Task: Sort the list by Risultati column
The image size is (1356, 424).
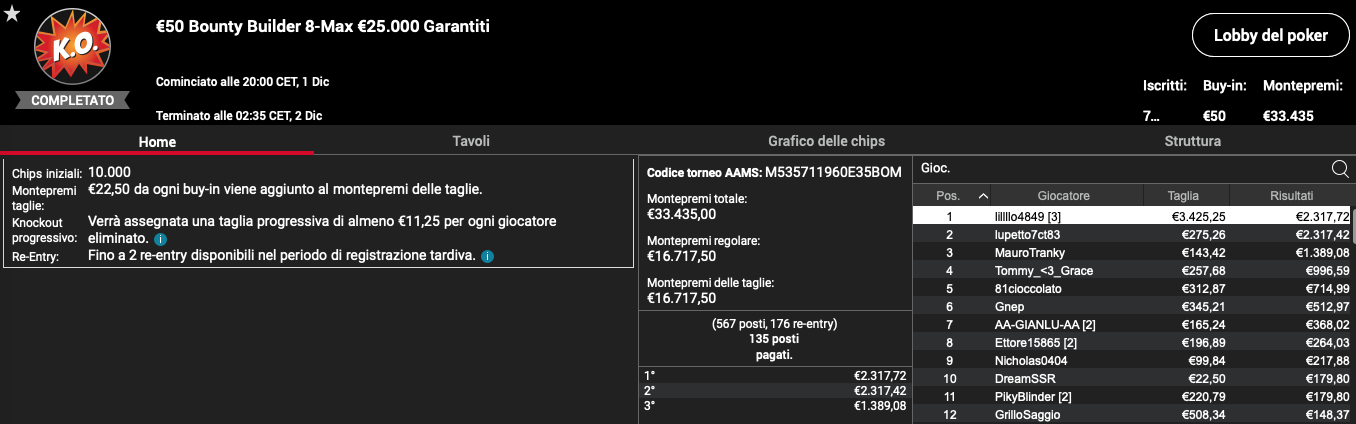Action: point(1292,196)
